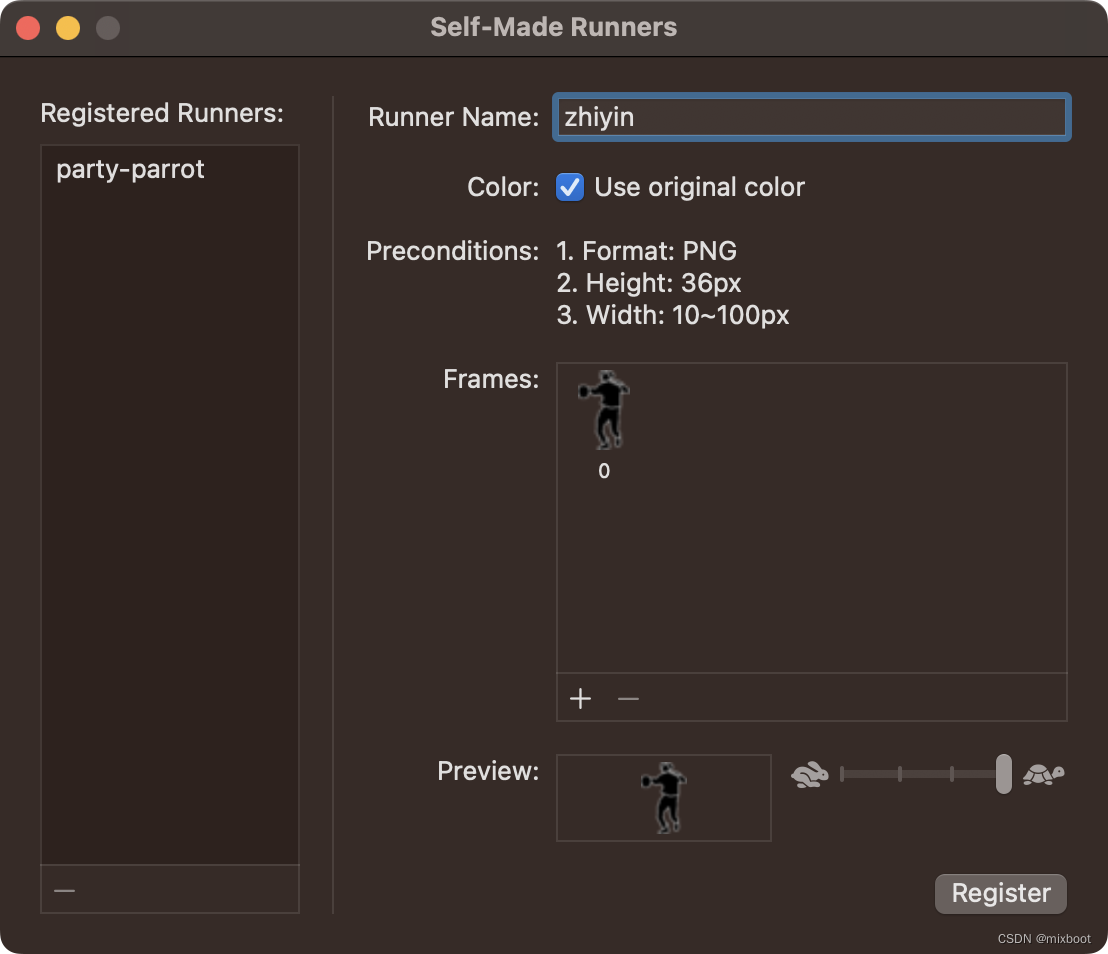The width and height of the screenshot is (1108, 954).
Task: Click the turtle slow-speed icon
Action: point(1044,775)
